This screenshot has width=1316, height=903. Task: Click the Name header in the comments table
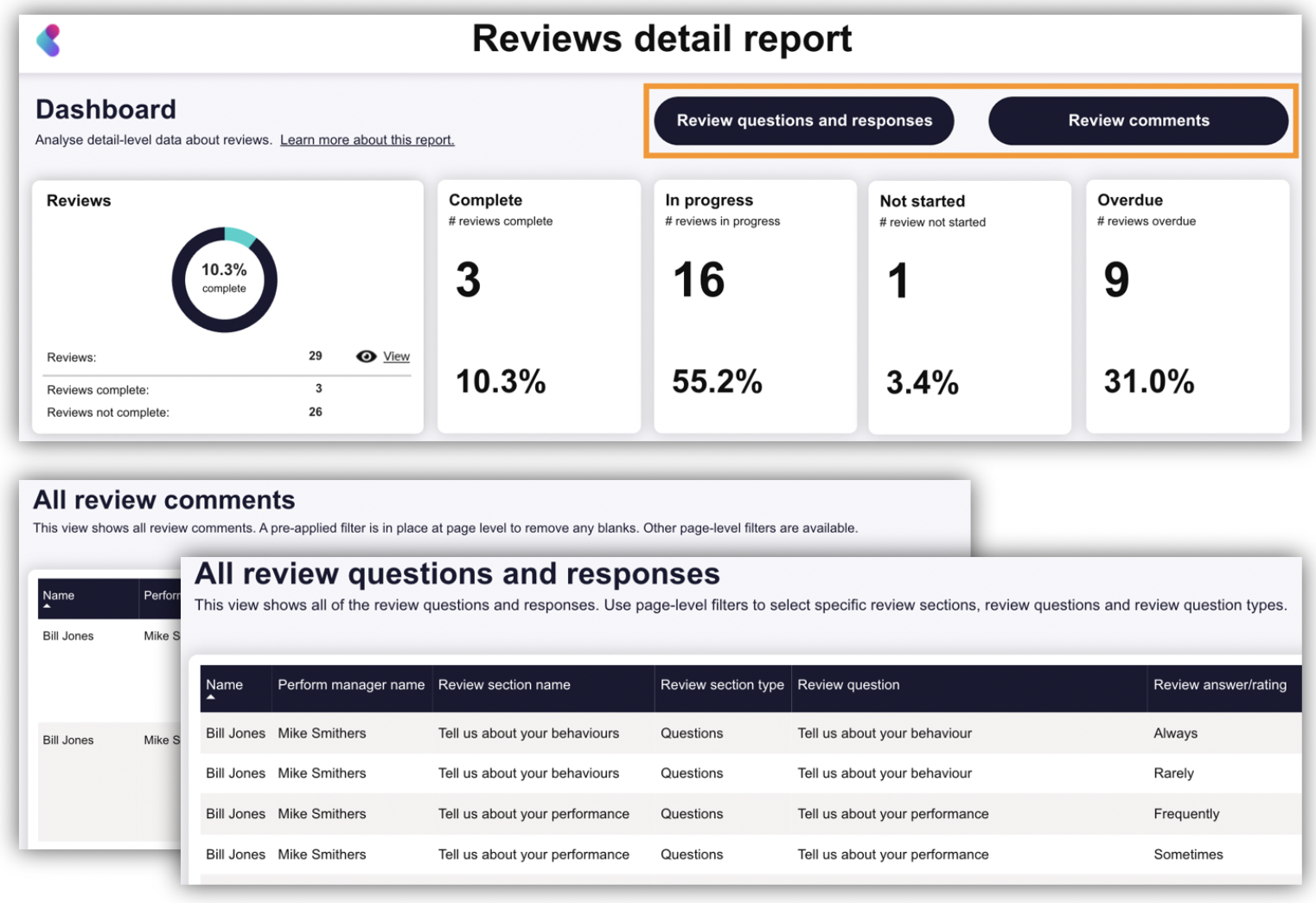point(59,595)
